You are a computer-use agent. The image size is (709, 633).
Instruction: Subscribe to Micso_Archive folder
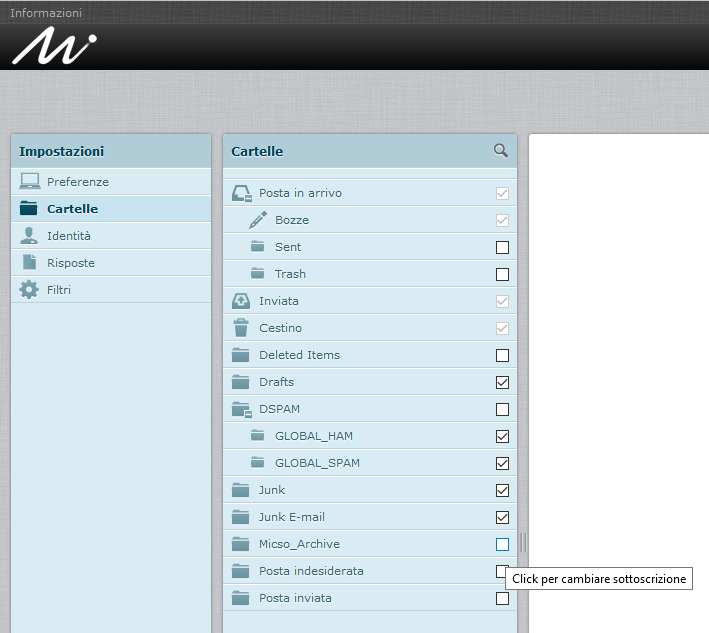point(502,544)
